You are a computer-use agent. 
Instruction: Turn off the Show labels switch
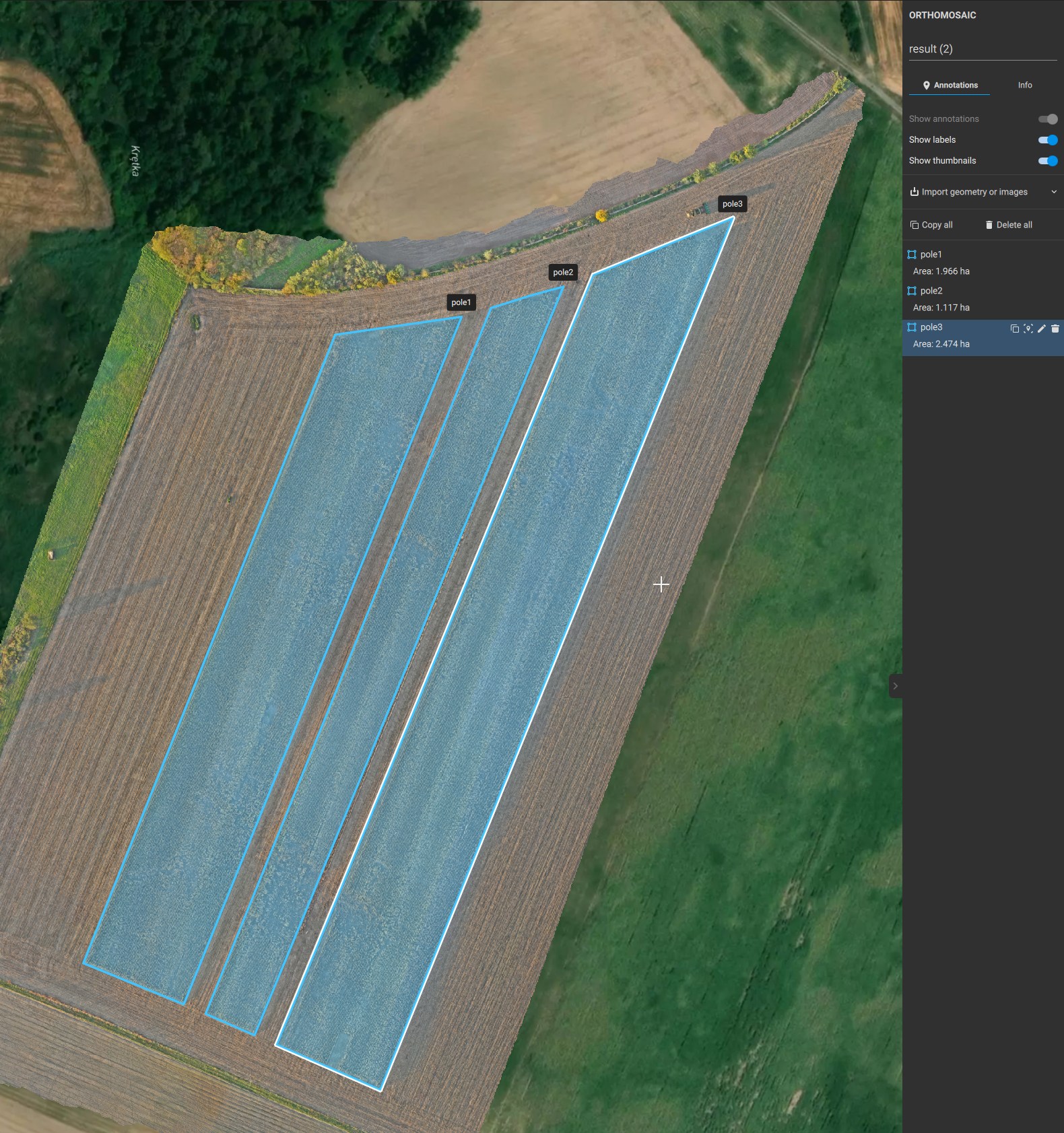coord(1048,140)
